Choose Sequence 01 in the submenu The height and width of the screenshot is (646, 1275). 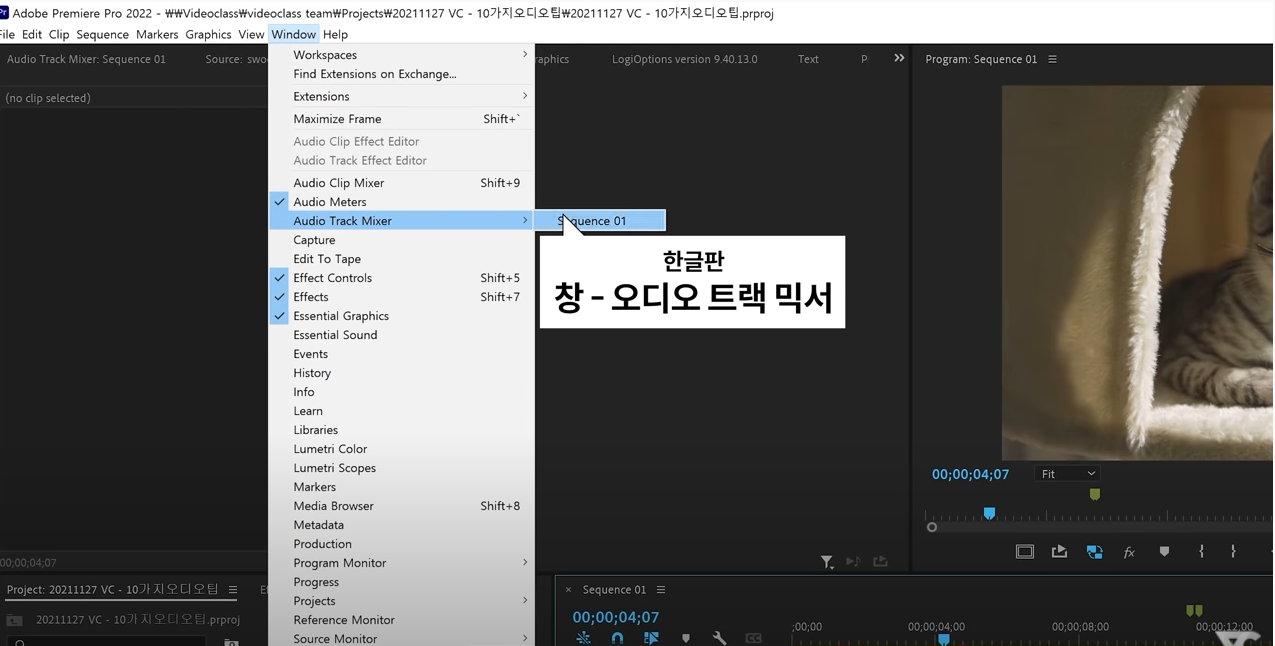600,221
